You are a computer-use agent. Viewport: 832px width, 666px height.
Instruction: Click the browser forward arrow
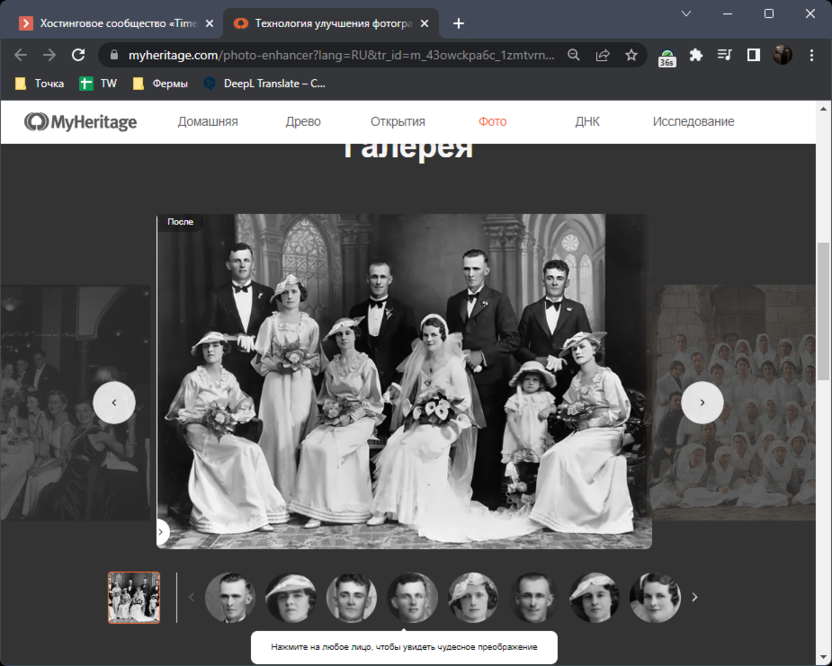coord(49,55)
